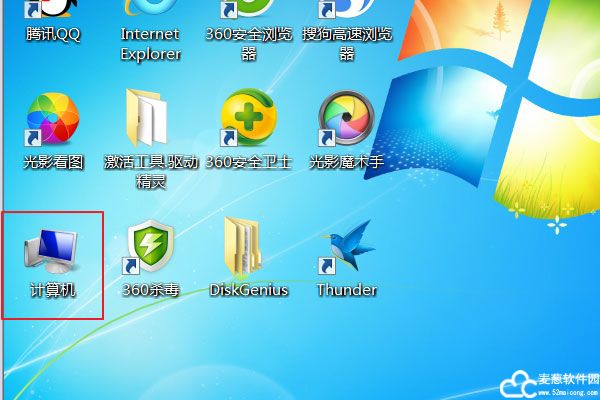Click the 360杀毒 green shield icon
Viewport: 600px width, 400px height.
(x=150, y=247)
